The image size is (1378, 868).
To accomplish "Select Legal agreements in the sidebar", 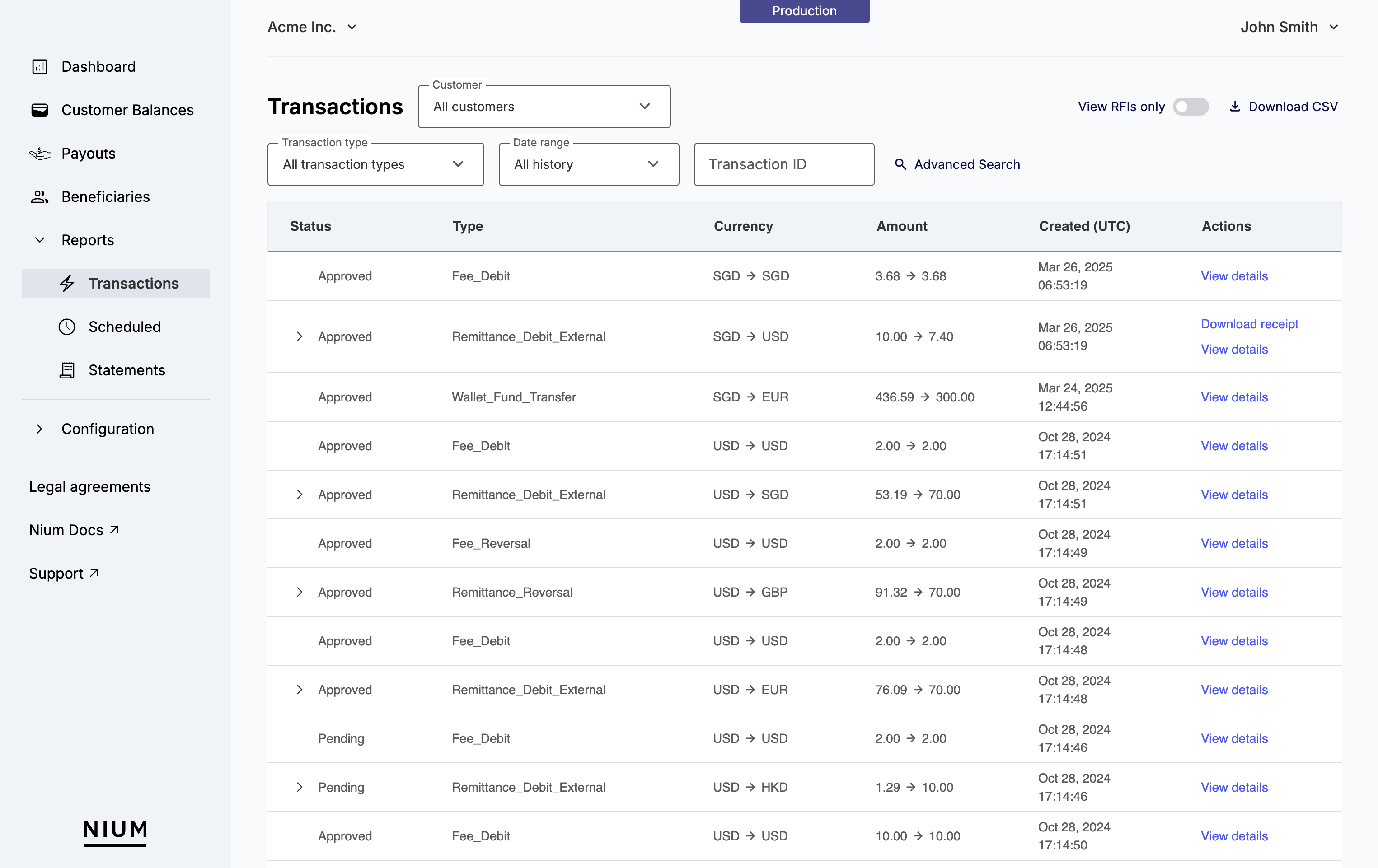I will [89, 486].
